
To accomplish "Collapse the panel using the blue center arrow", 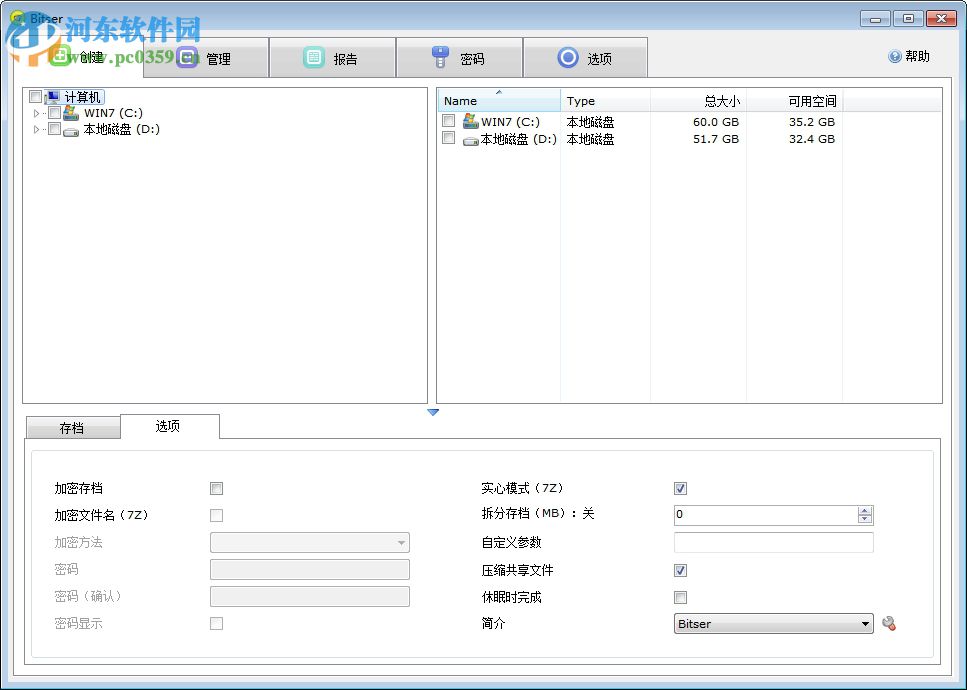I will [433, 412].
